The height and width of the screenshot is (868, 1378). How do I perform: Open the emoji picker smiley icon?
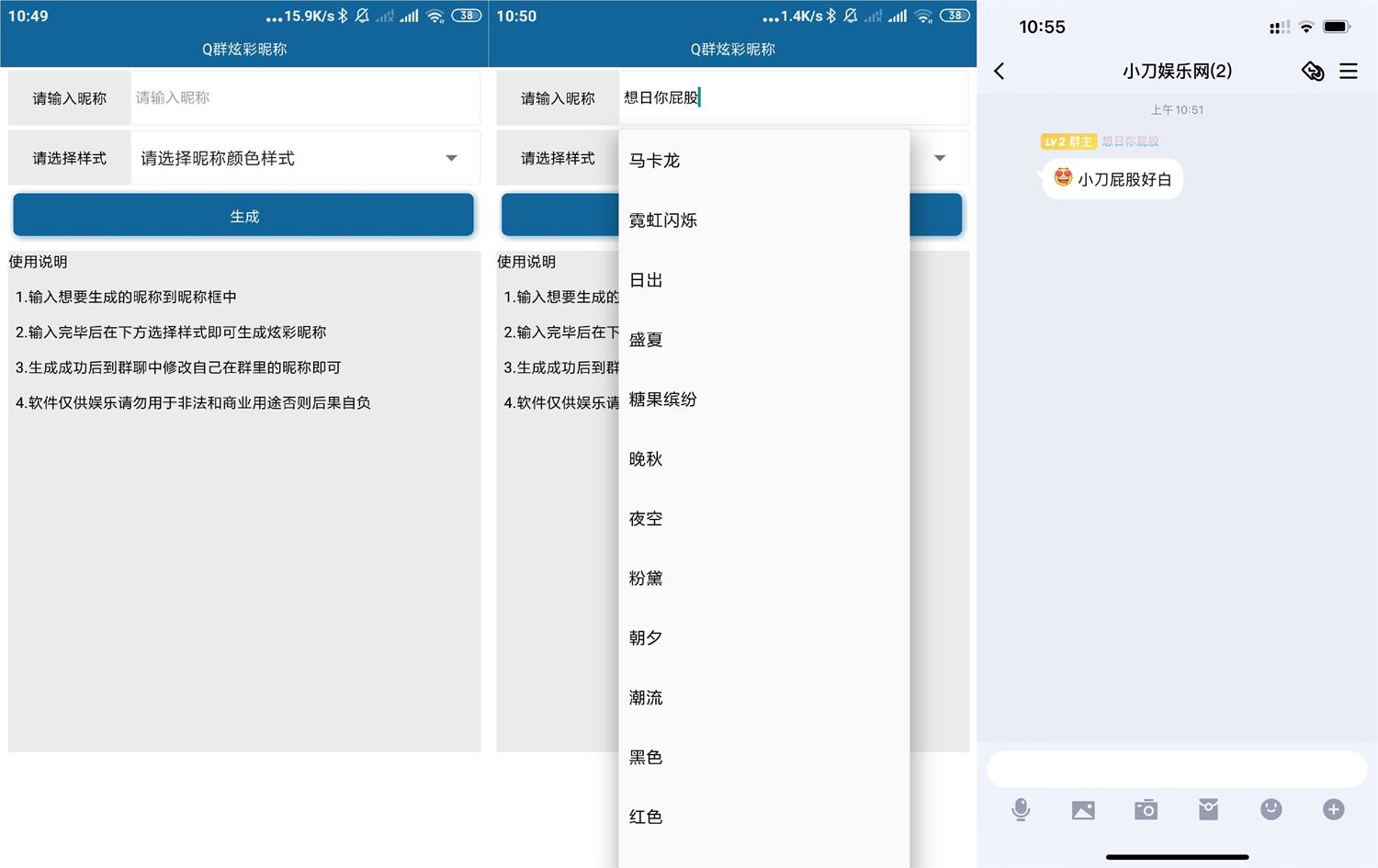1271,809
